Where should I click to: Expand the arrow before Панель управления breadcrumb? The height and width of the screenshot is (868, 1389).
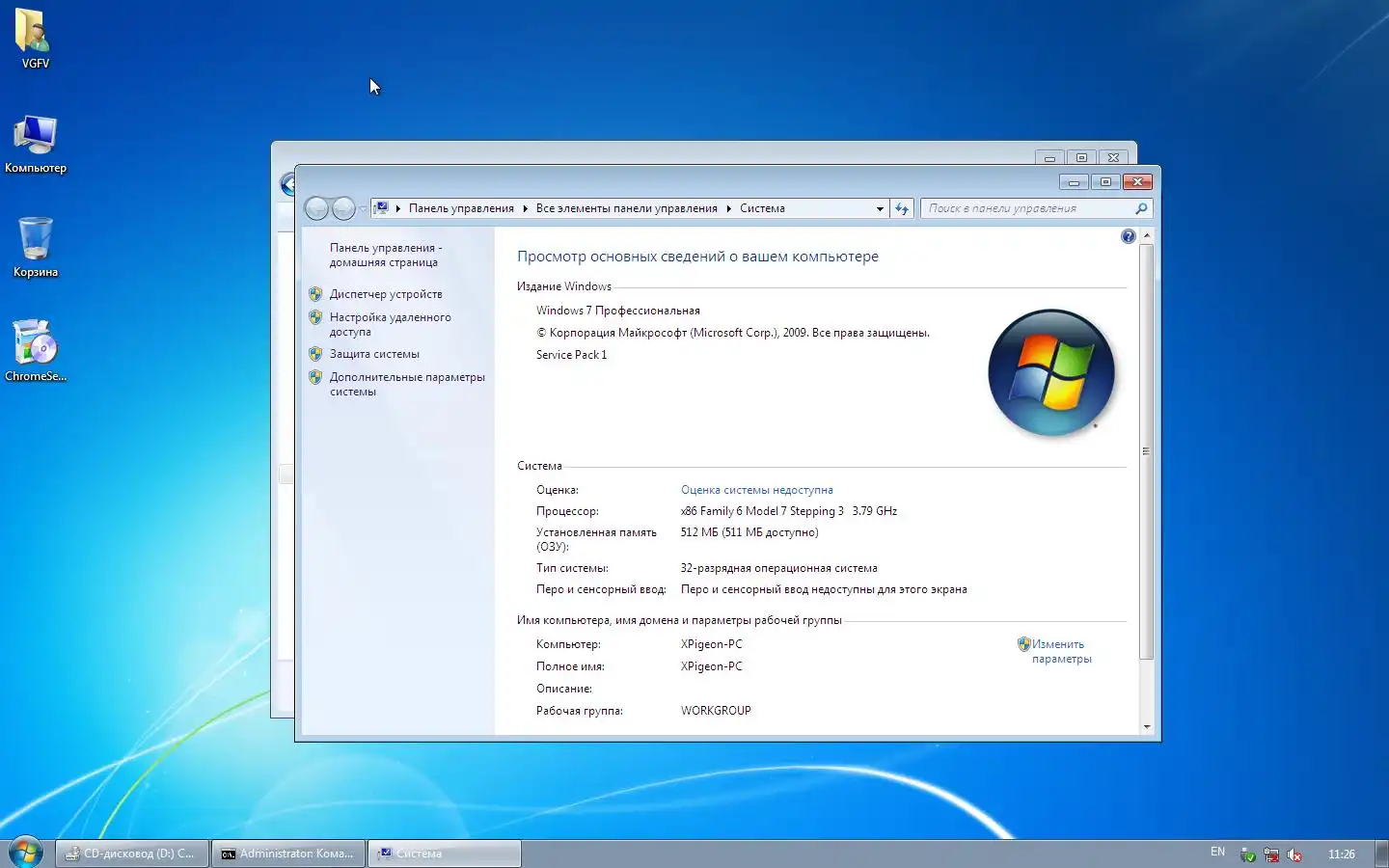tap(397, 208)
